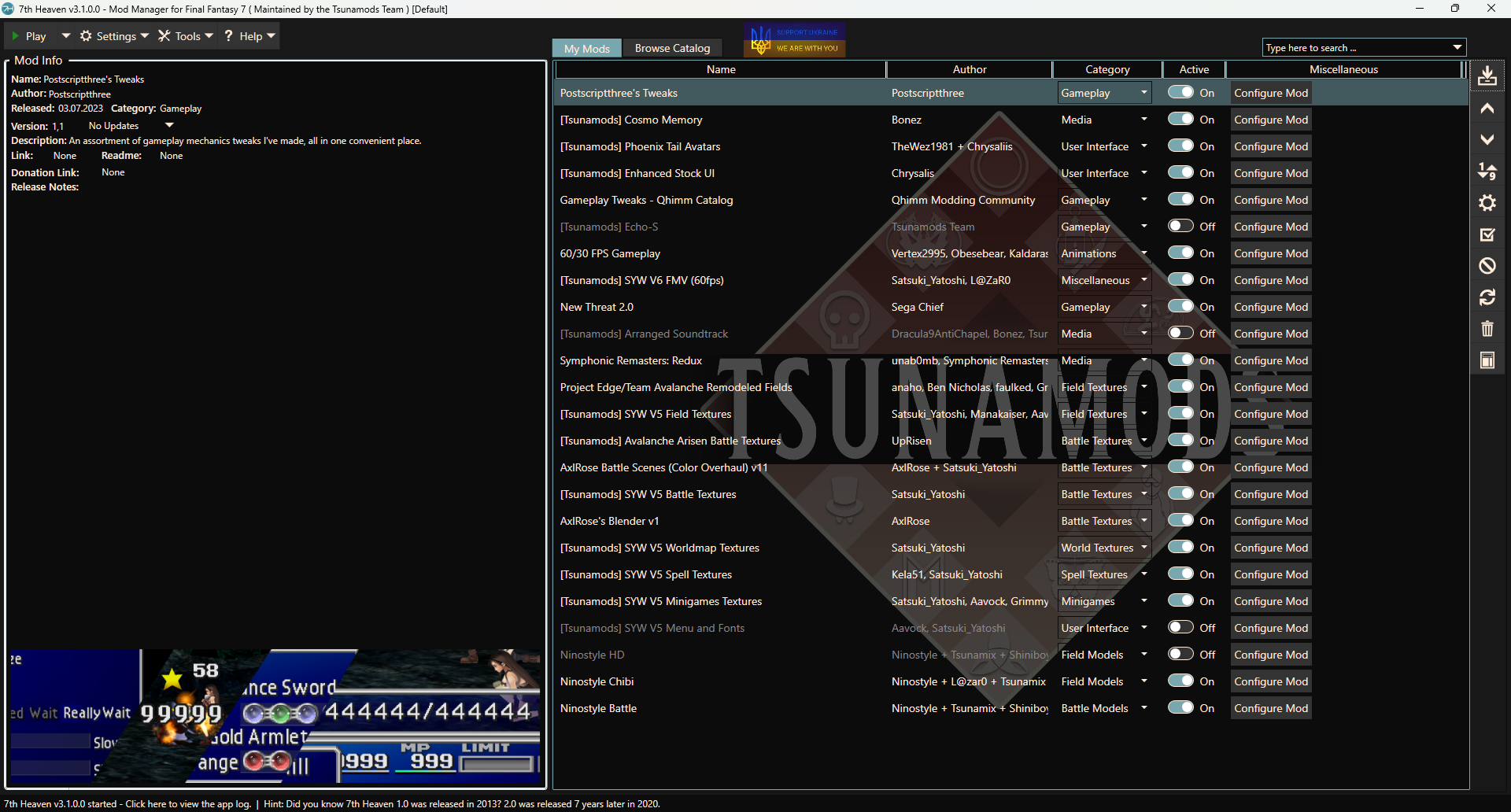
Task: Click the green Play arrow icon
Action: (15, 36)
